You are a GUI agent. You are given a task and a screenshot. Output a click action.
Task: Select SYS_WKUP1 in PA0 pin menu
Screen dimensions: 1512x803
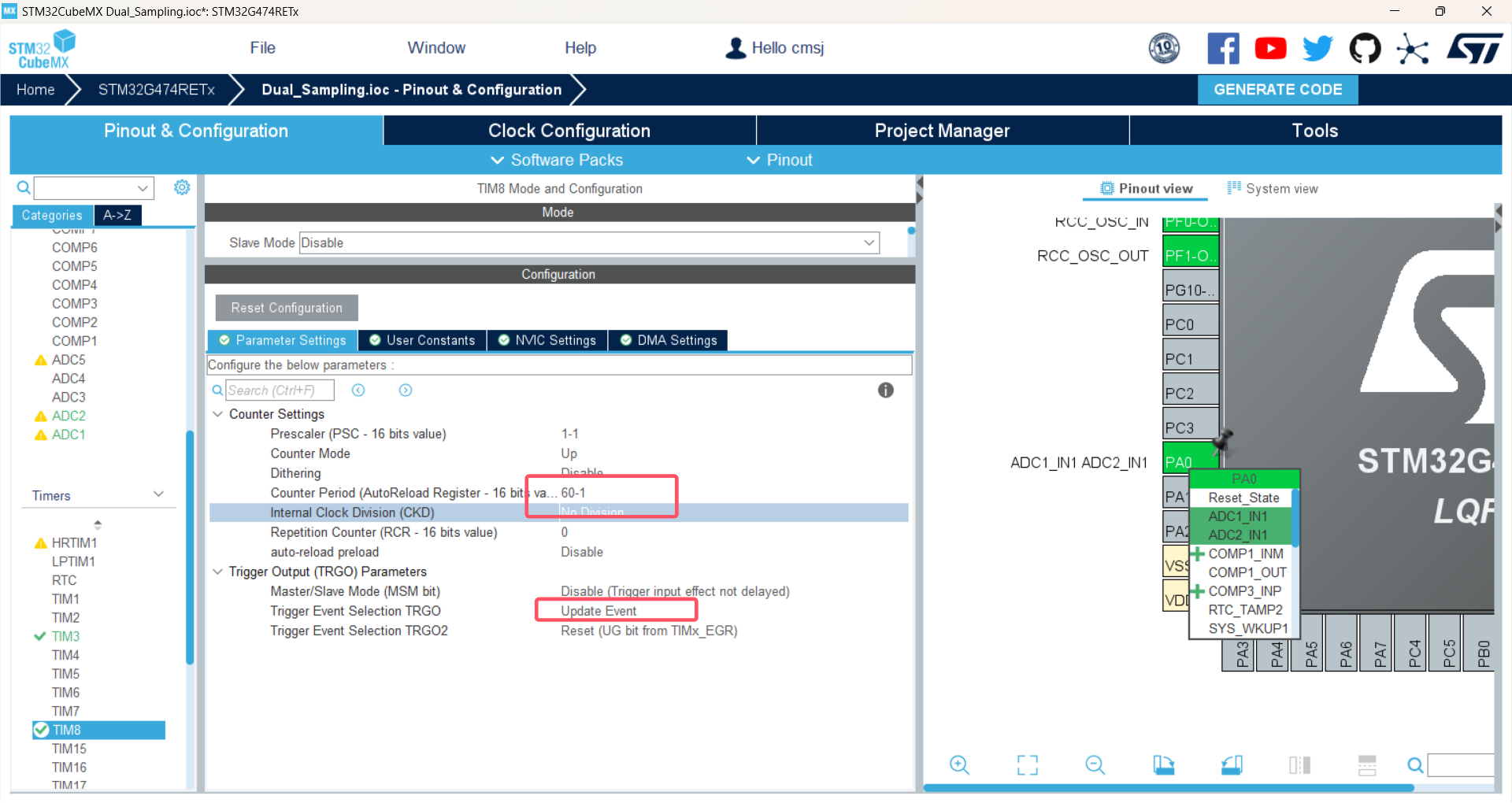point(1248,628)
